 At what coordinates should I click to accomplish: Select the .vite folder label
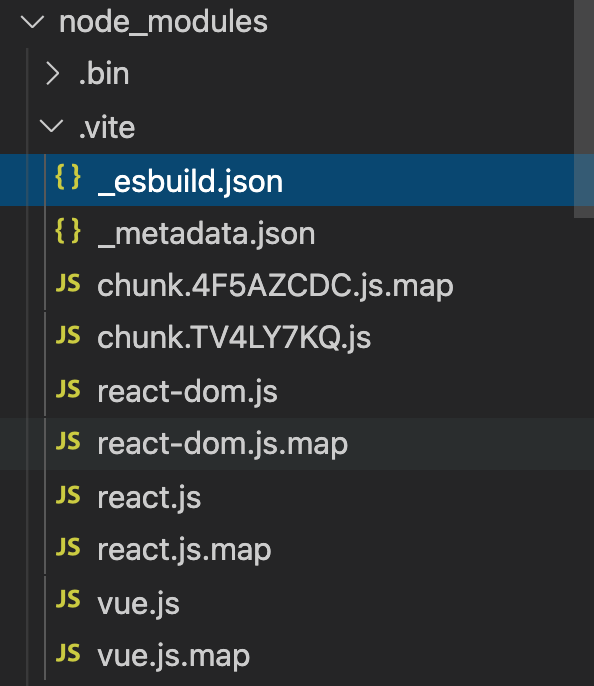(x=107, y=127)
